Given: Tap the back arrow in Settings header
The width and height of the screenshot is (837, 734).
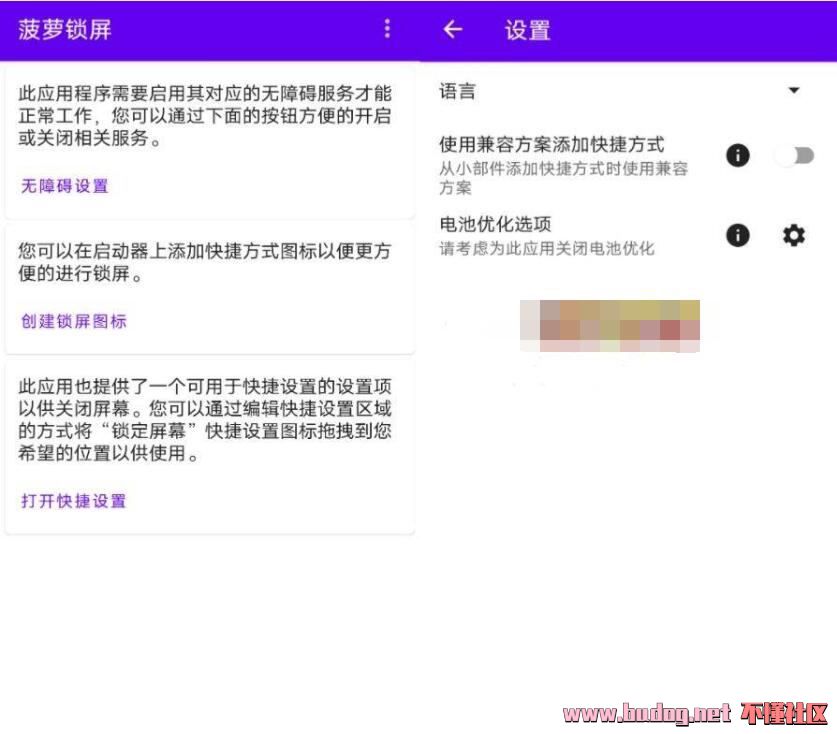Looking at the screenshot, I should [453, 30].
